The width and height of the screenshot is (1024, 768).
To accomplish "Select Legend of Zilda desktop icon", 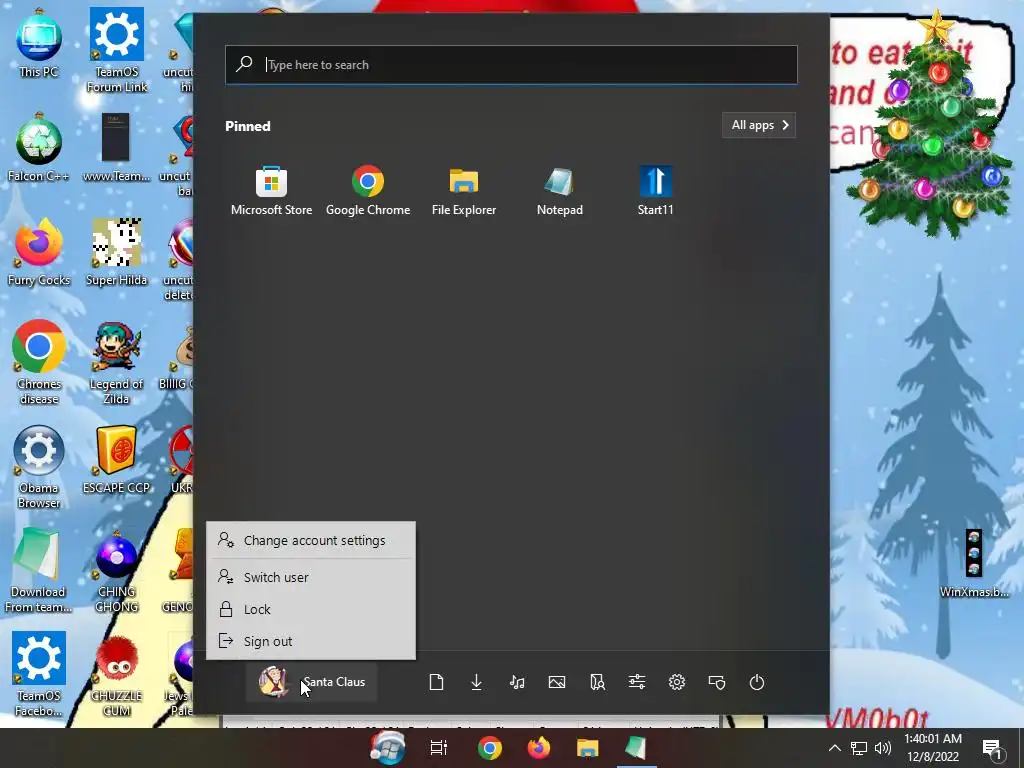I will [116, 363].
